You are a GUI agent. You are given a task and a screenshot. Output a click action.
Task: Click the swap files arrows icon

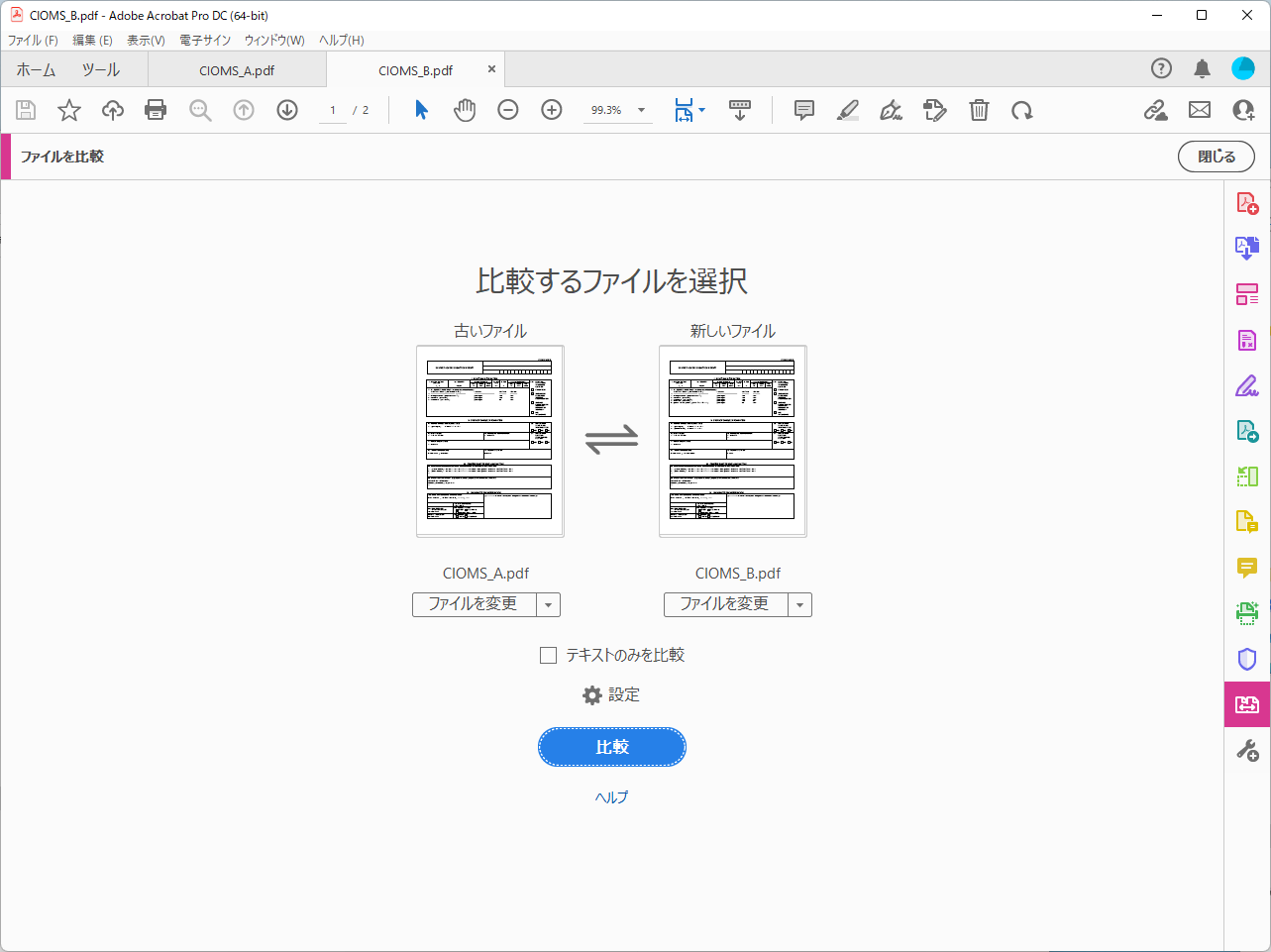tap(611, 439)
